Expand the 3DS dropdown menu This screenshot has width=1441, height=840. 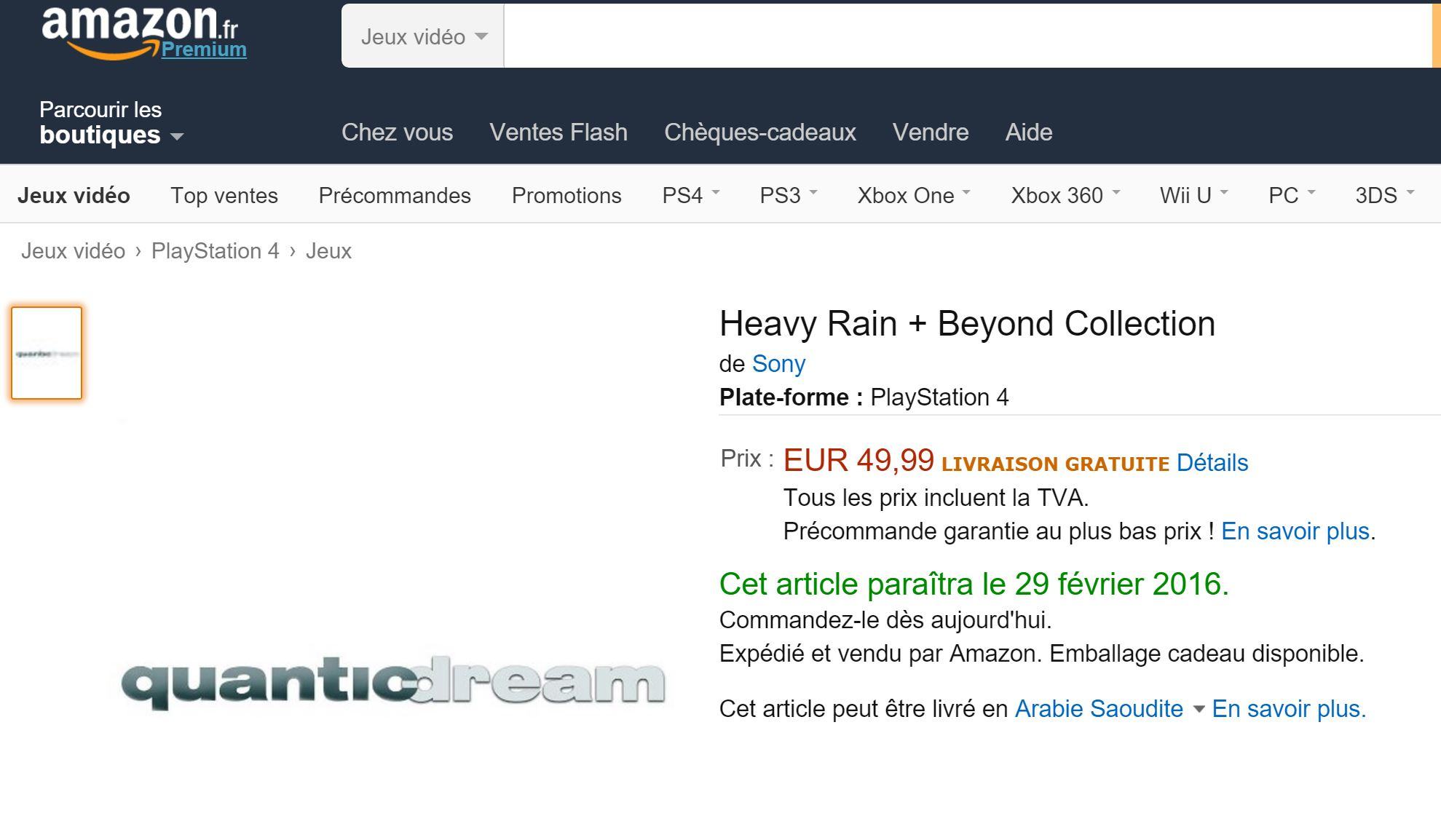(x=1384, y=195)
